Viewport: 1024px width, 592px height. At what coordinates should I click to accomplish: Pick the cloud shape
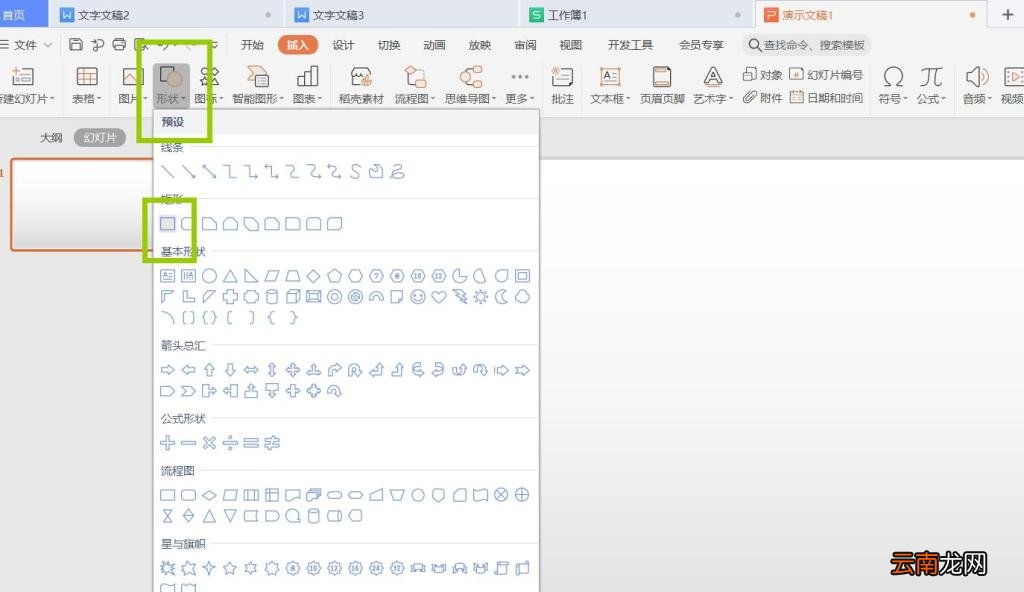(522, 297)
